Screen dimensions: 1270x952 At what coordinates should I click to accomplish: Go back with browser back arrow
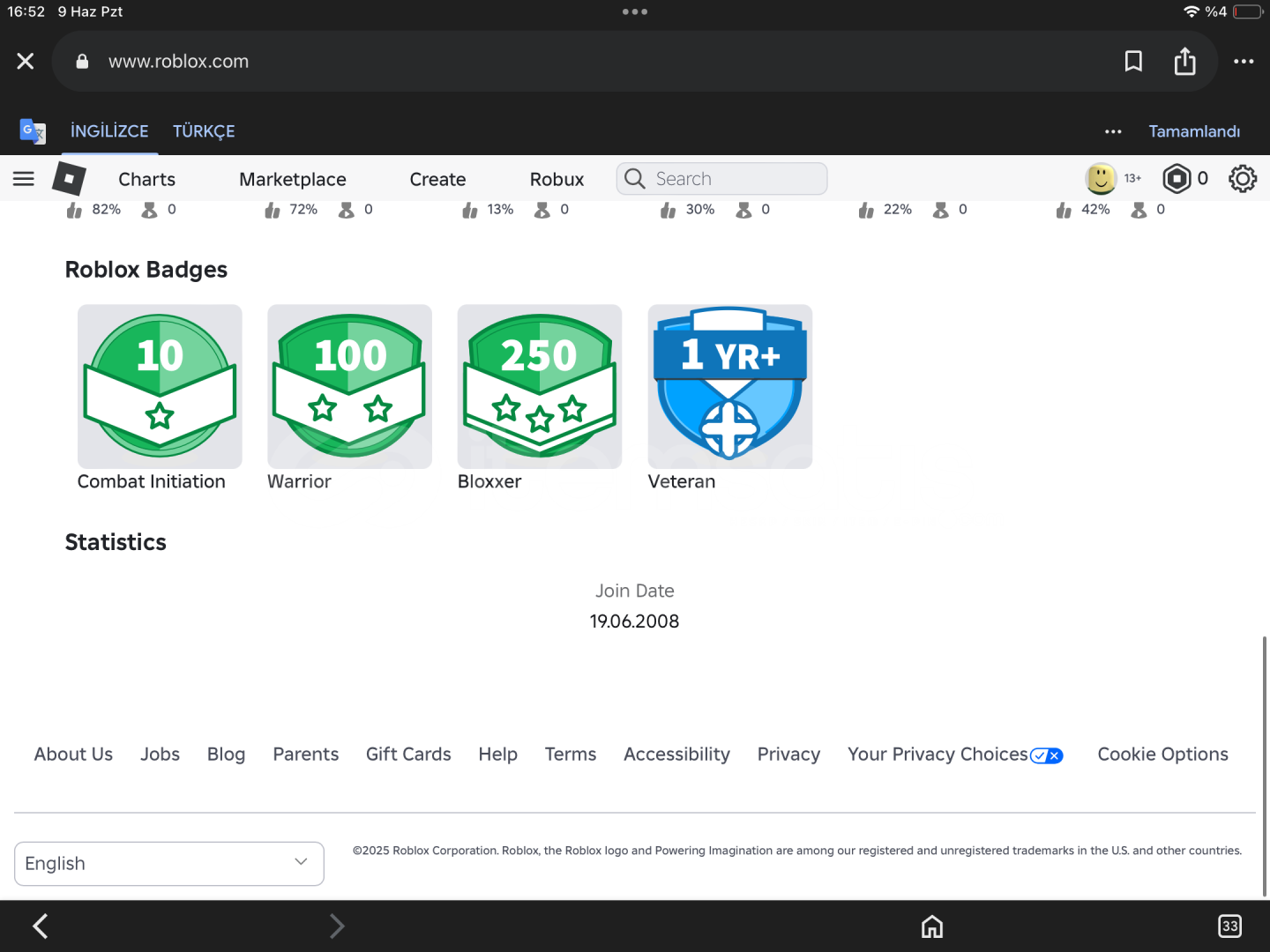40,926
